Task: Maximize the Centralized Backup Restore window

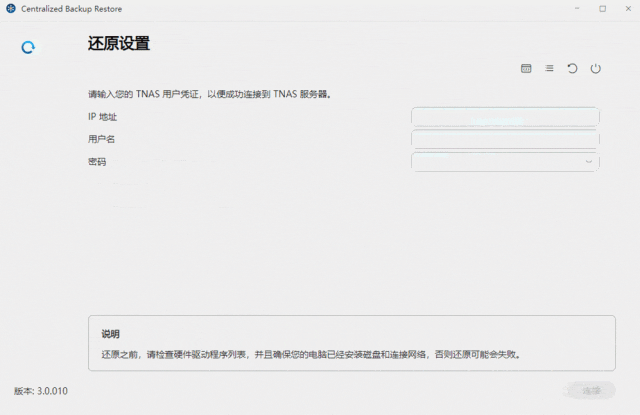Action: (602, 9)
